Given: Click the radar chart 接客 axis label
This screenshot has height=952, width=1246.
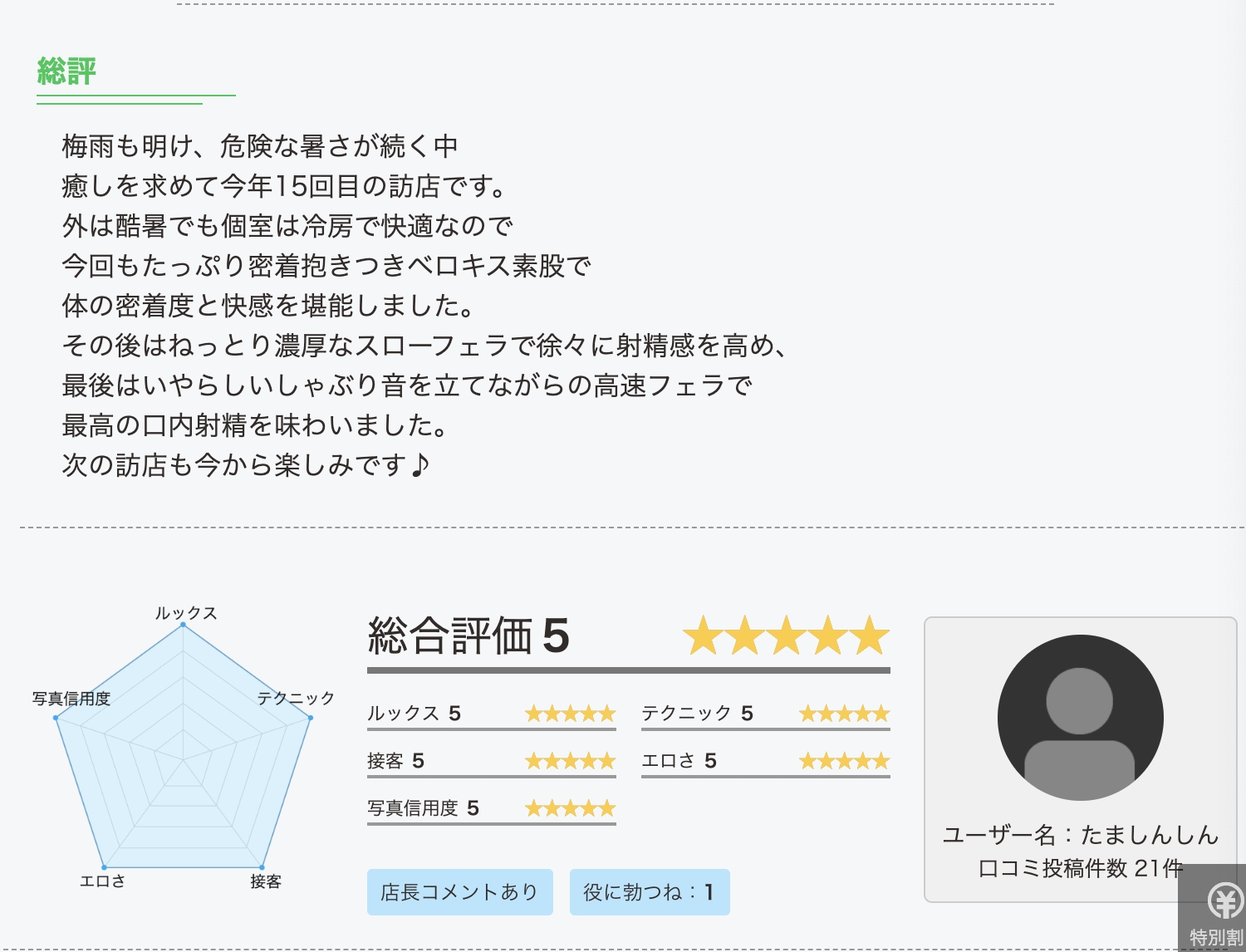Looking at the screenshot, I should click(266, 881).
